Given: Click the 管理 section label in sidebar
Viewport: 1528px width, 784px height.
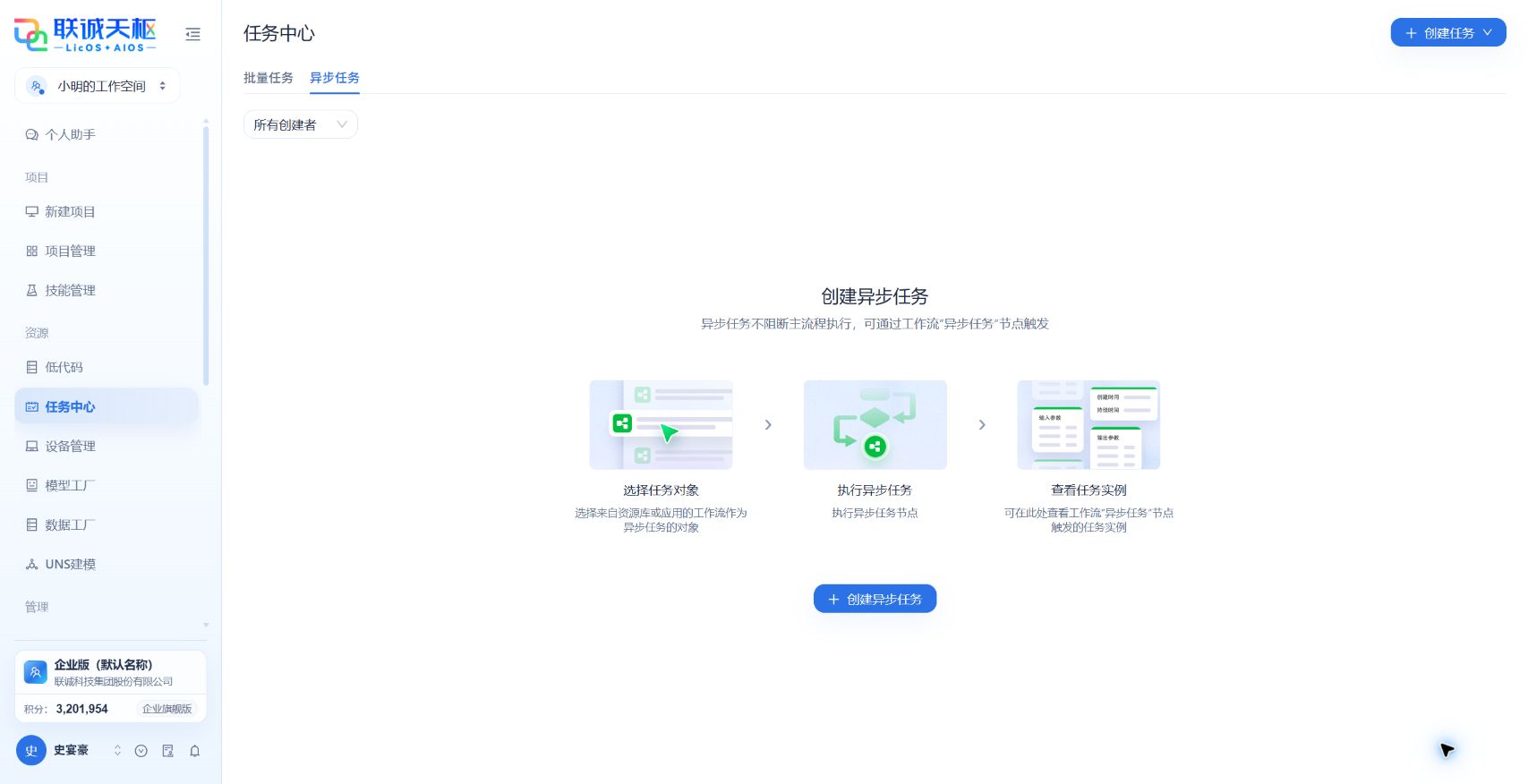Looking at the screenshot, I should (x=37, y=607).
